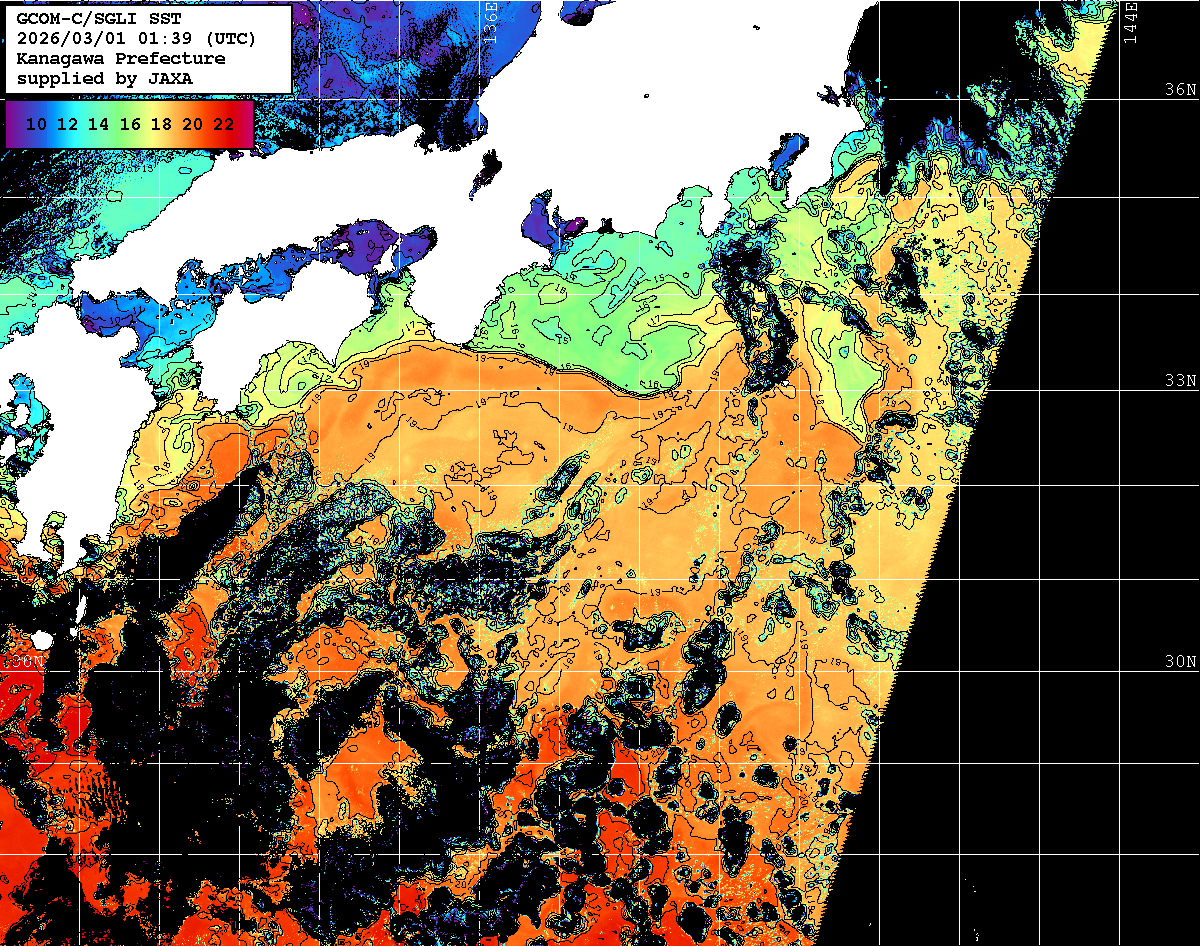Click the black no-data area right of swath

click(1080, 600)
